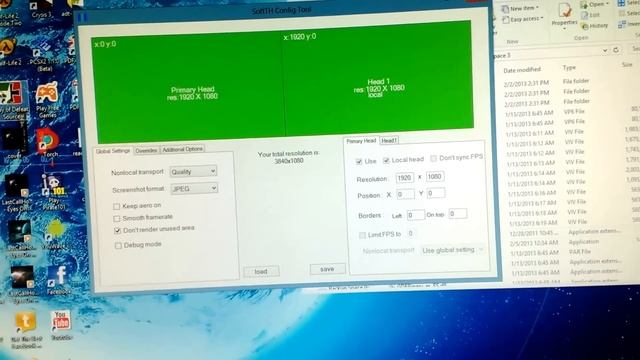Open the cover image file on the desktop
640x360 pixels.
(14, 144)
